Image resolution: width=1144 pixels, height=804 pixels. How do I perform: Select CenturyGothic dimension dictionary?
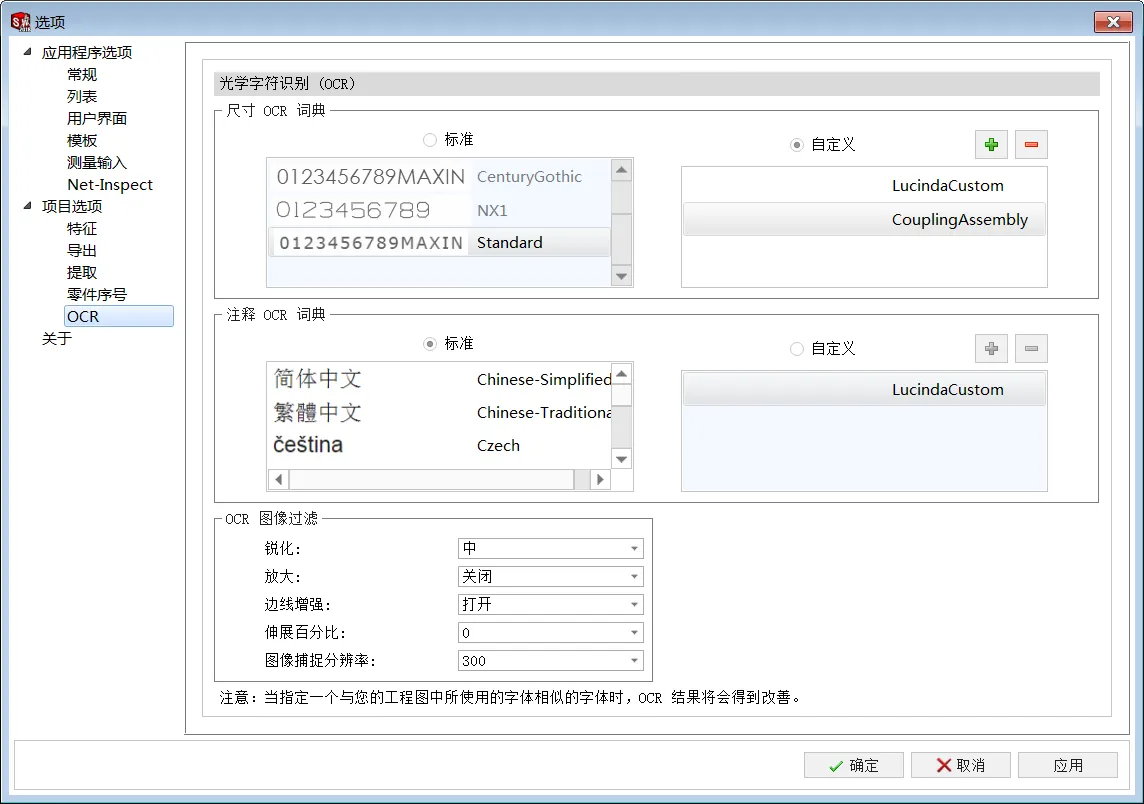[439, 177]
